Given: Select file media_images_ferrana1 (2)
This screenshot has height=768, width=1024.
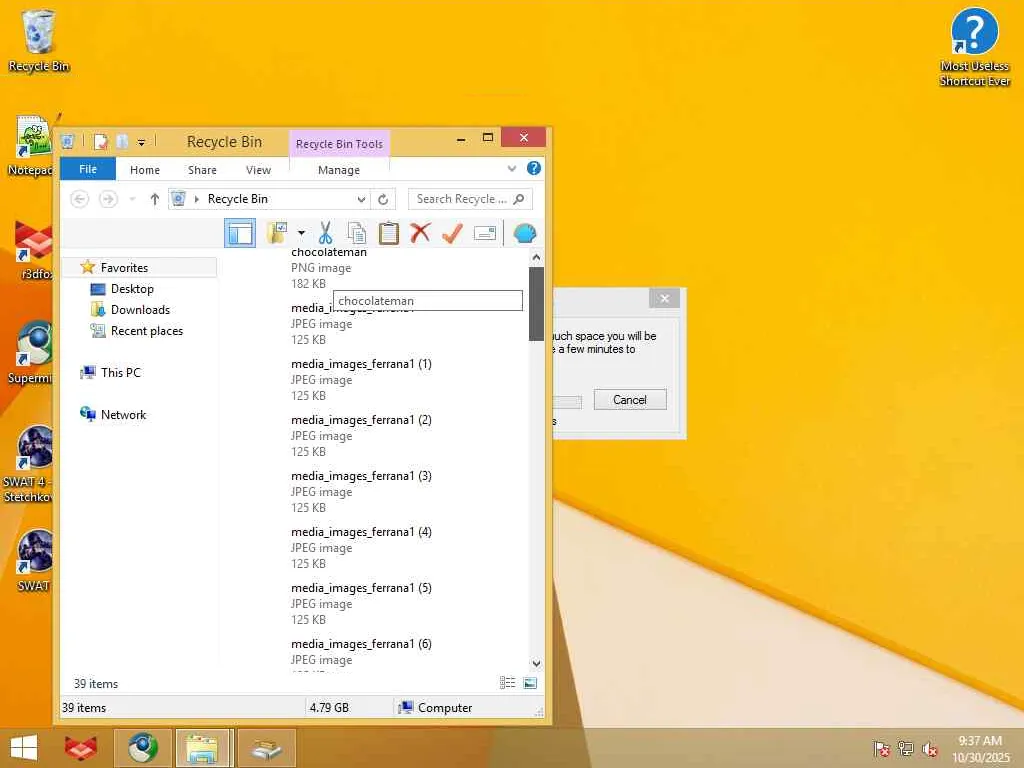Looking at the screenshot, I should tap(361, 436).
